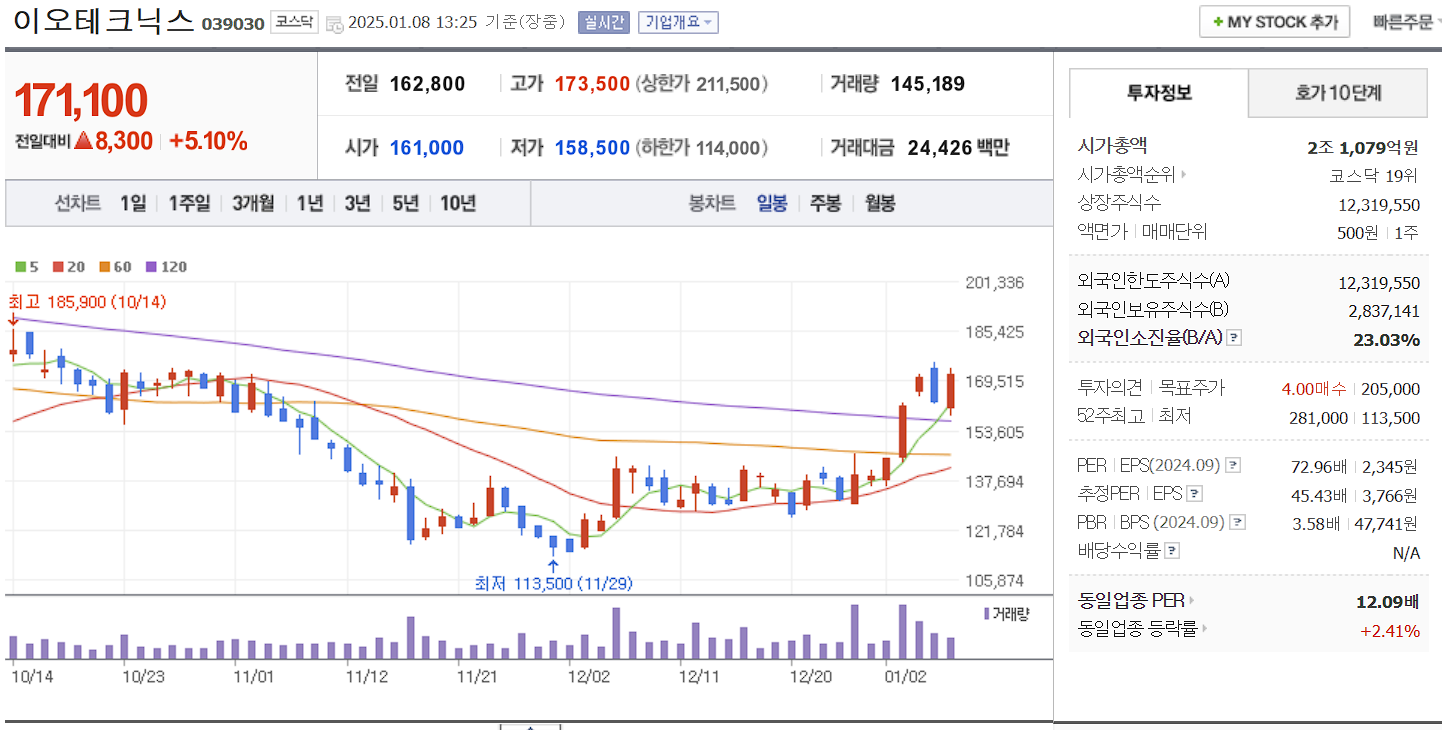Click the refresh icon beside the timestamp
The width and height of the screenshot is (1442, 730).
tap(334, 21)
